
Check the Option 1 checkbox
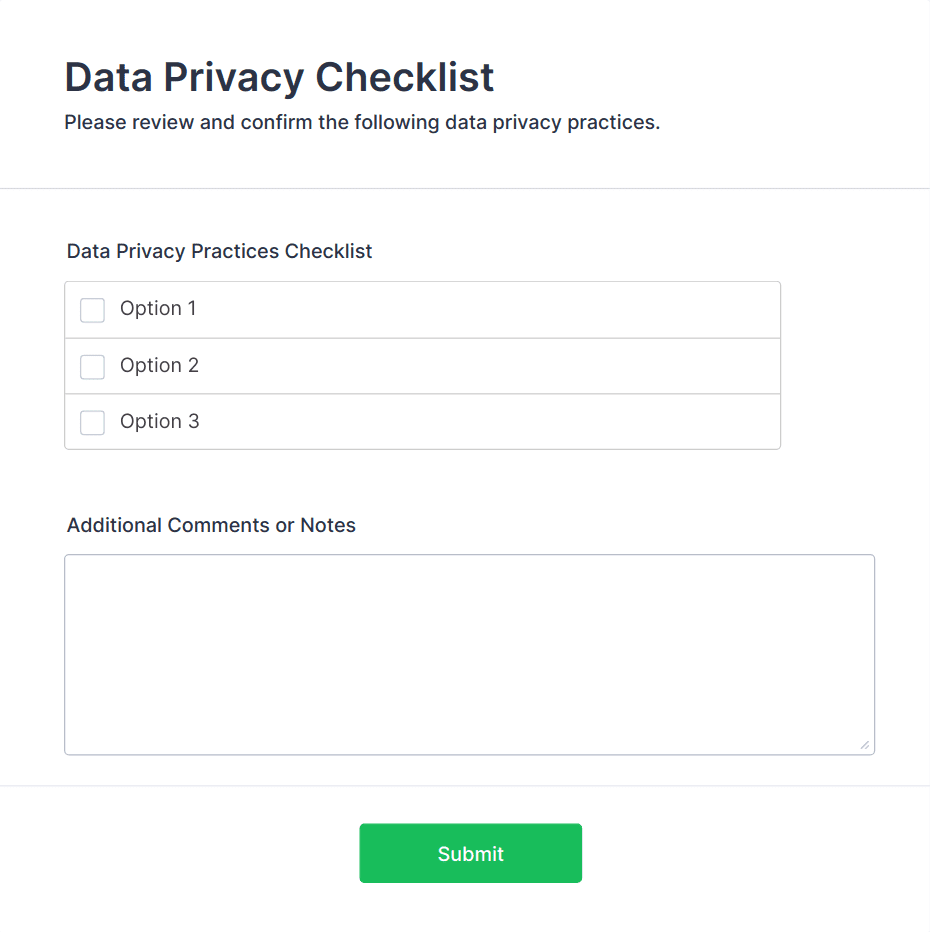(92, 310)
